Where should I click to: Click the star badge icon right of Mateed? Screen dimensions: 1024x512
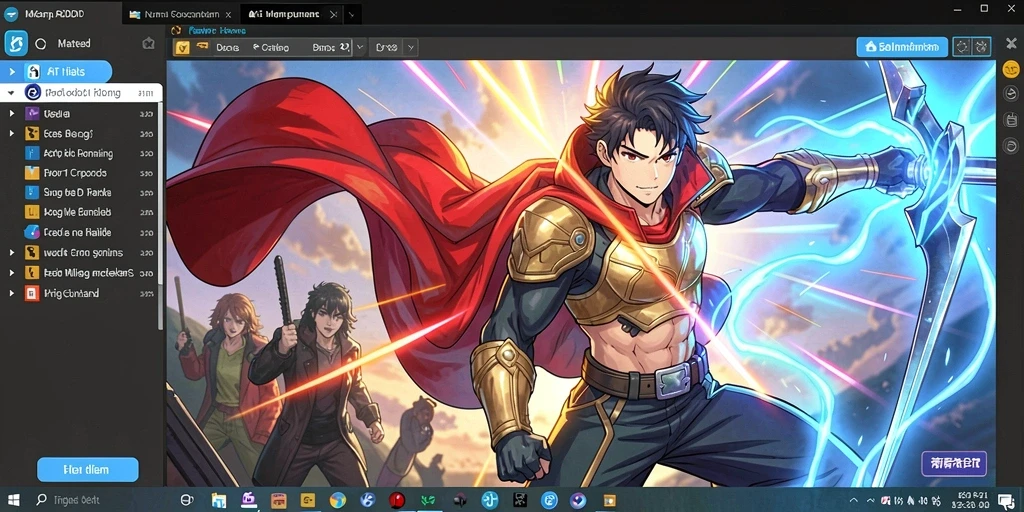148,44
